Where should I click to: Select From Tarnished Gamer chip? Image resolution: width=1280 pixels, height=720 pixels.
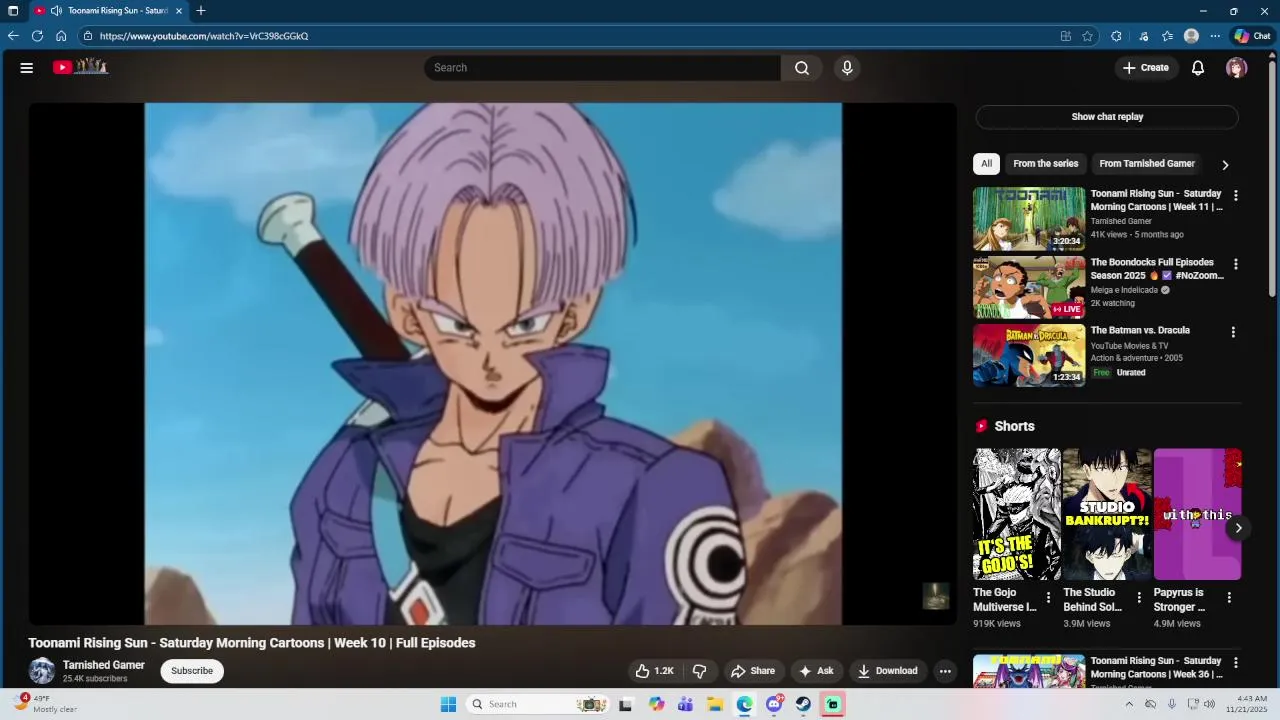point(1147,164)
